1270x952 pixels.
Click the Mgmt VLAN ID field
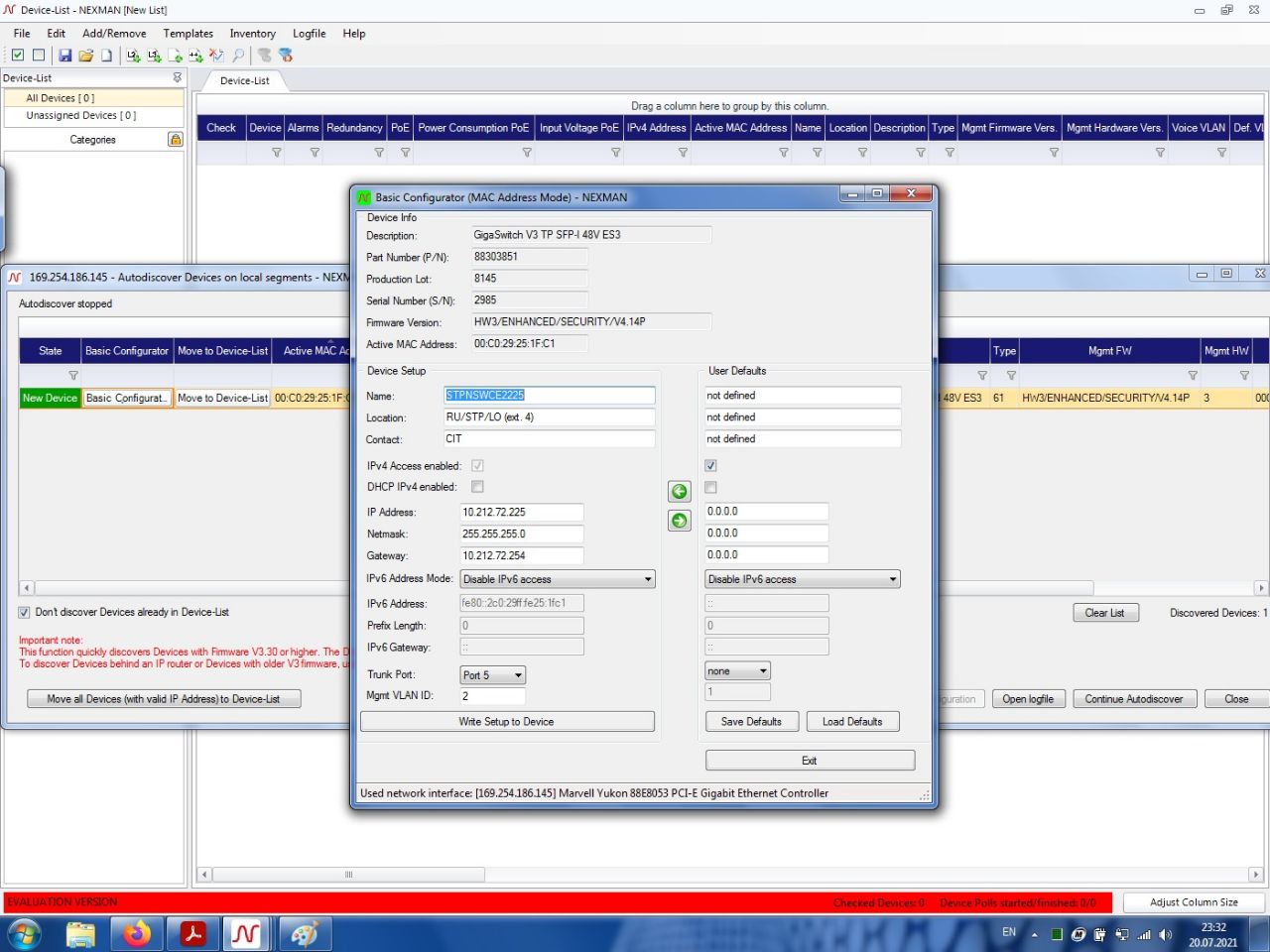491,696
